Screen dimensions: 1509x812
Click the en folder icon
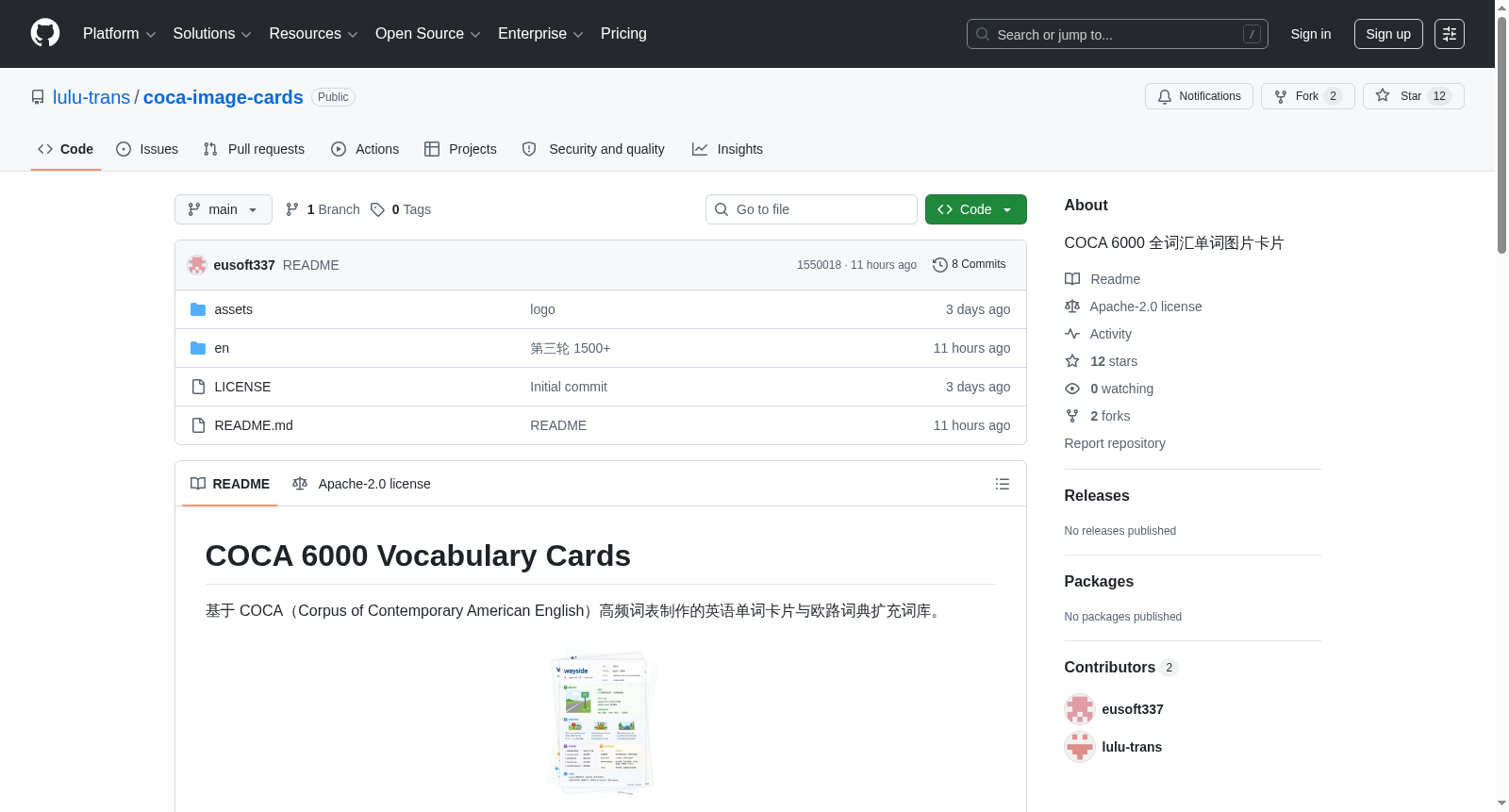[198, 348]
